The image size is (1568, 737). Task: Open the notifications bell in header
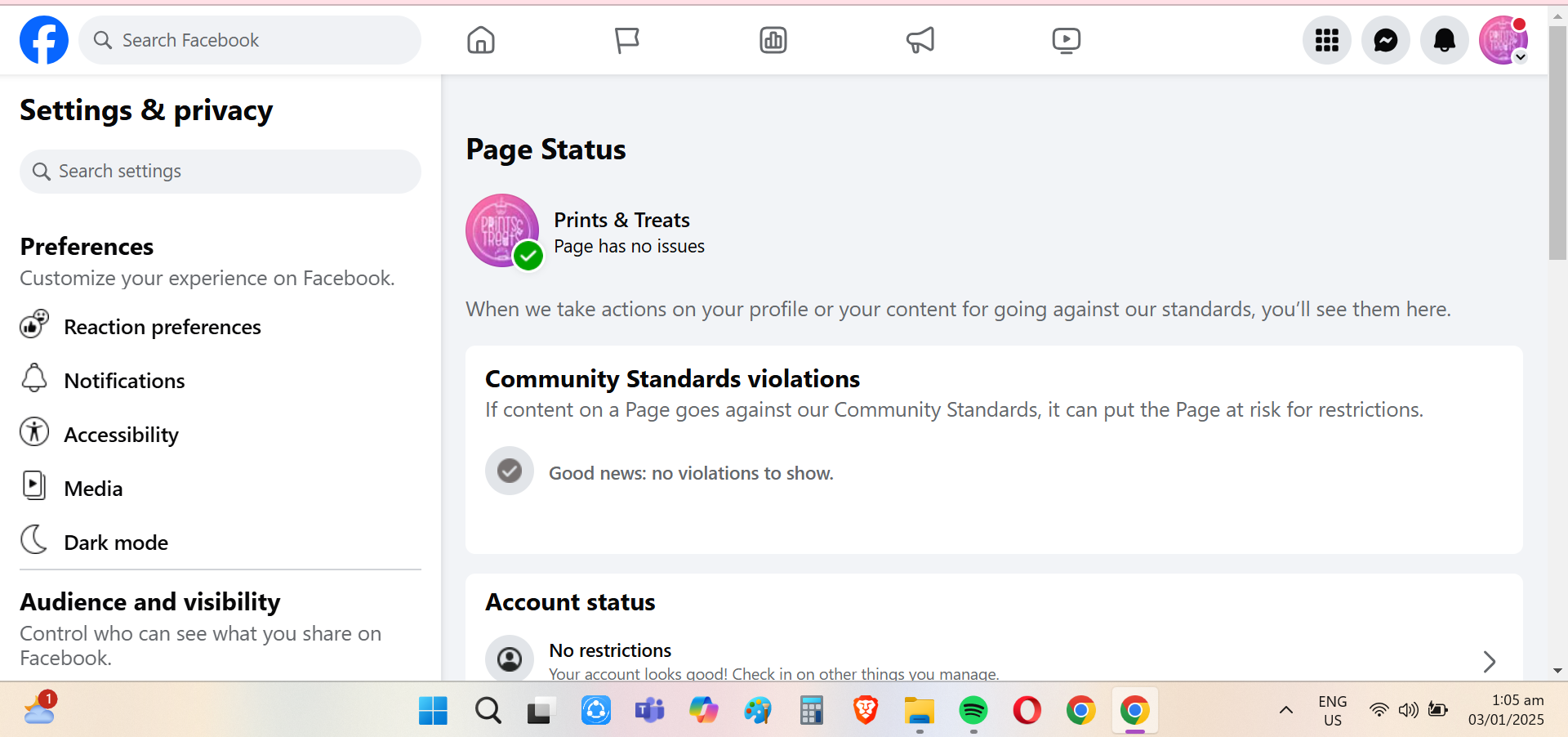1444,40
